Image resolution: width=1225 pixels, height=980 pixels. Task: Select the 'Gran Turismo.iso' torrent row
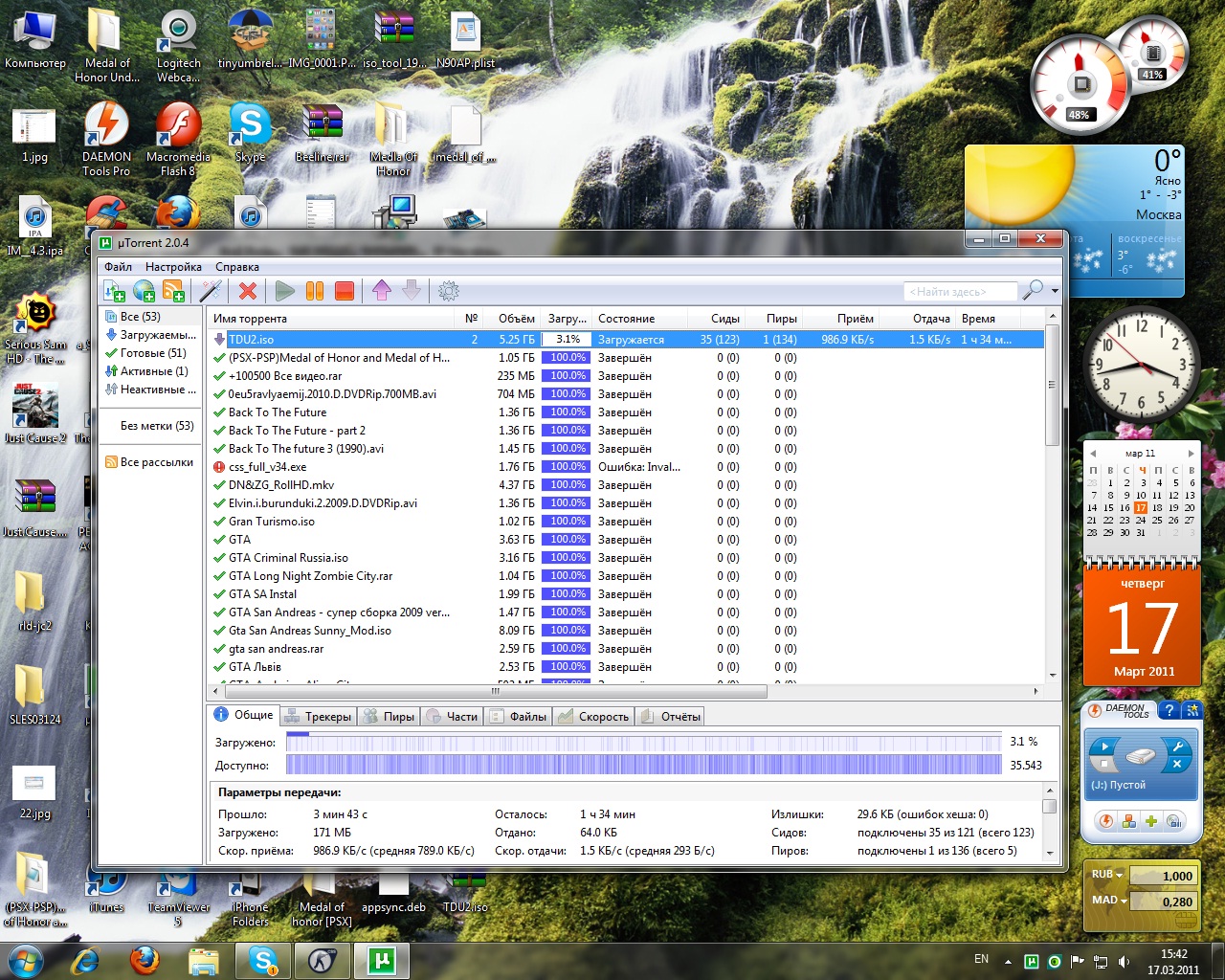point(626,522)
